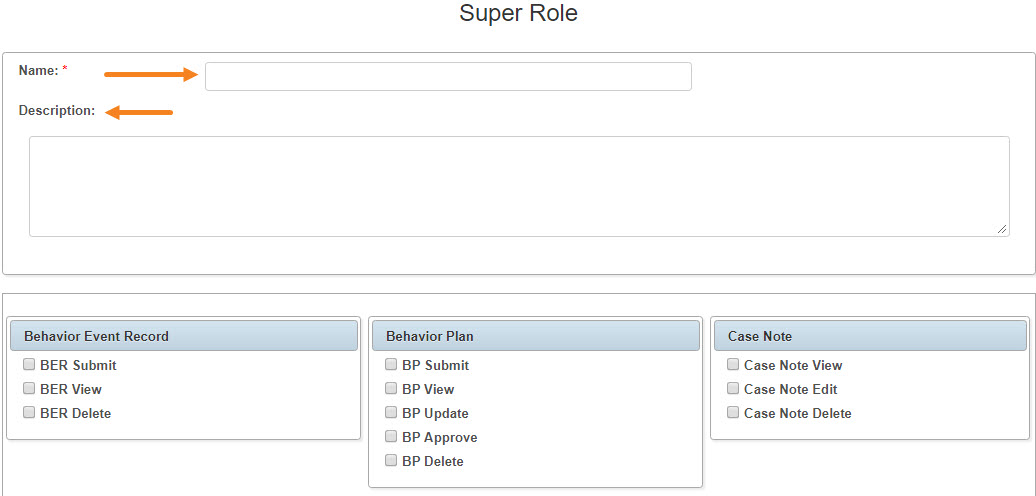Enable the BP Update permission
Viewport: 1036px width, 496px height.
(391, 413)
